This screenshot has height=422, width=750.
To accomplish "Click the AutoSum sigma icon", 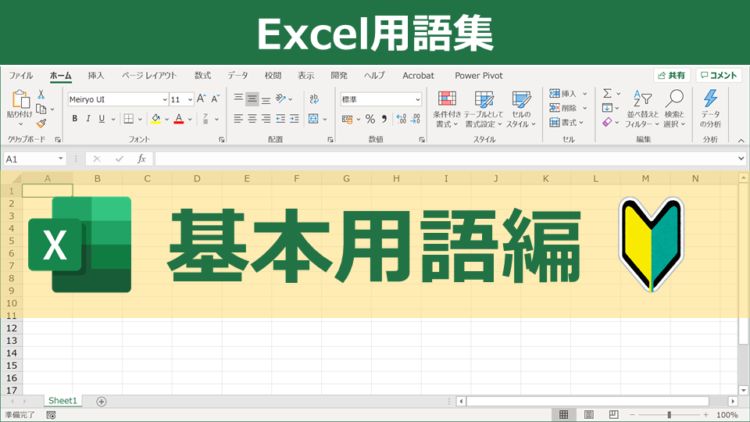I will [607, 94].
